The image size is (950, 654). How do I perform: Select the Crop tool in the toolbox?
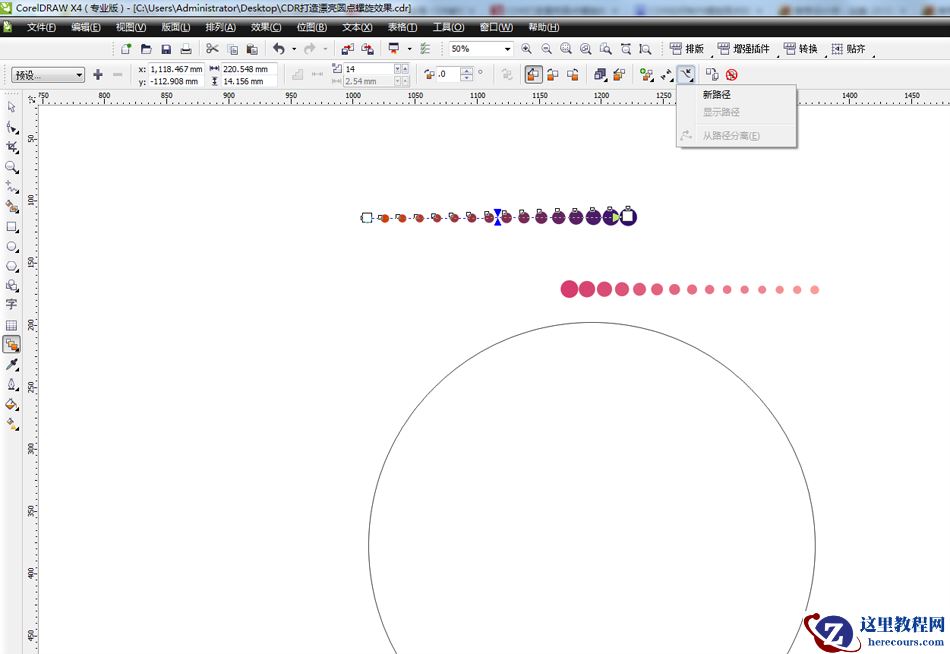click(12, 147)
